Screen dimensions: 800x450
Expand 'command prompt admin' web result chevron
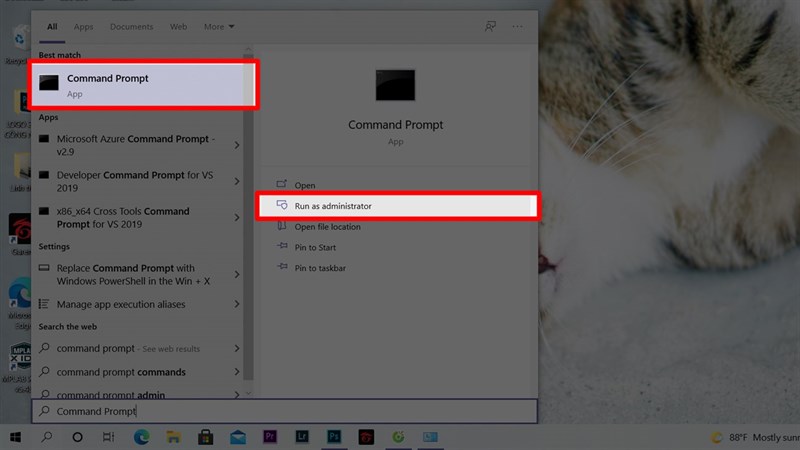coord(237,394)
